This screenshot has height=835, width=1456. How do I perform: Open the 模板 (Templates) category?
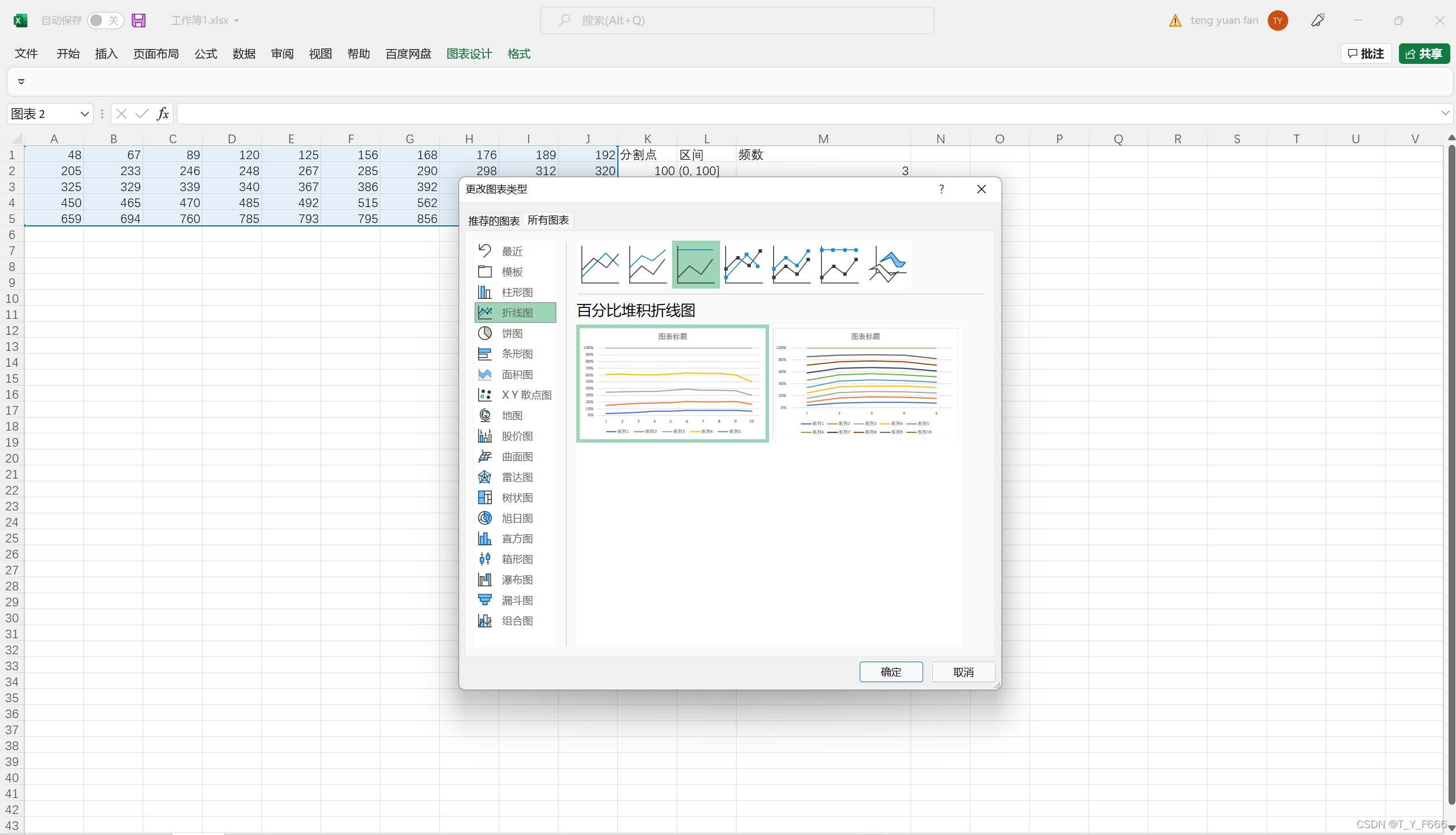515,272
